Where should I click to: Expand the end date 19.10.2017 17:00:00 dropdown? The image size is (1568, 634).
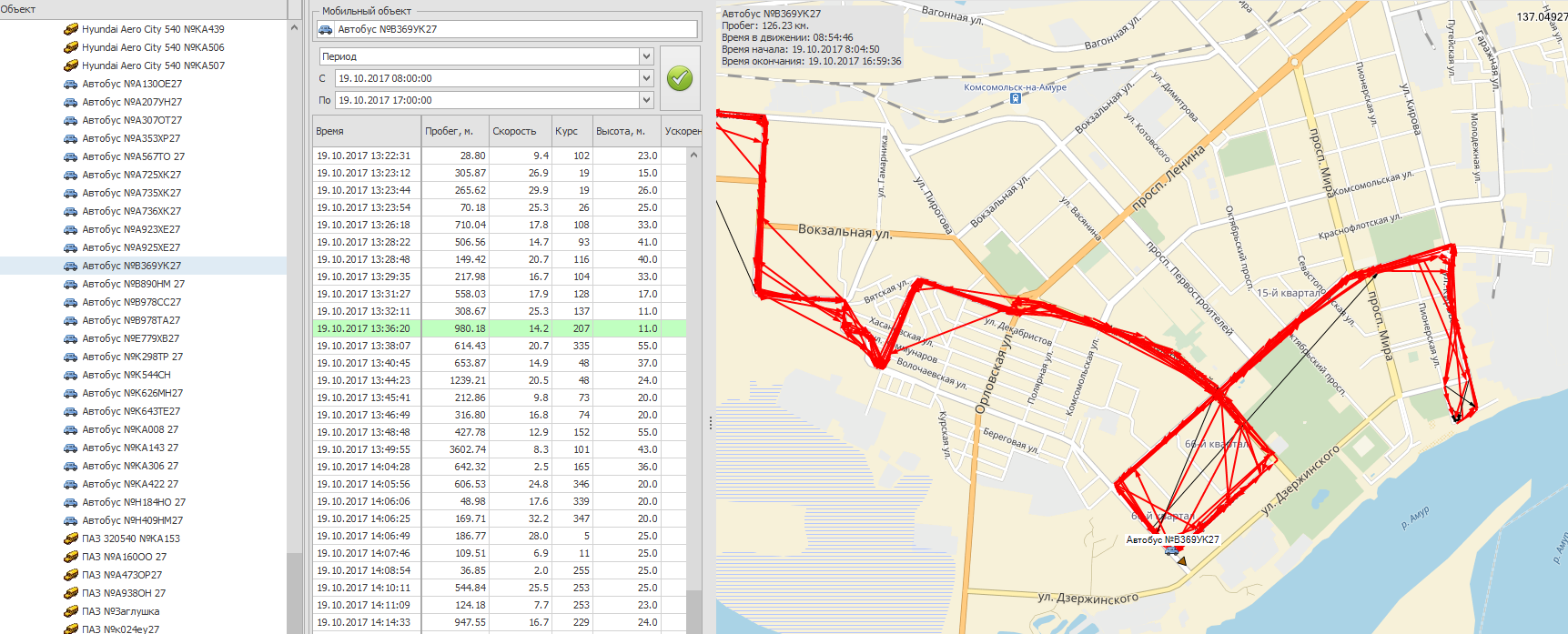pos(646,100)
